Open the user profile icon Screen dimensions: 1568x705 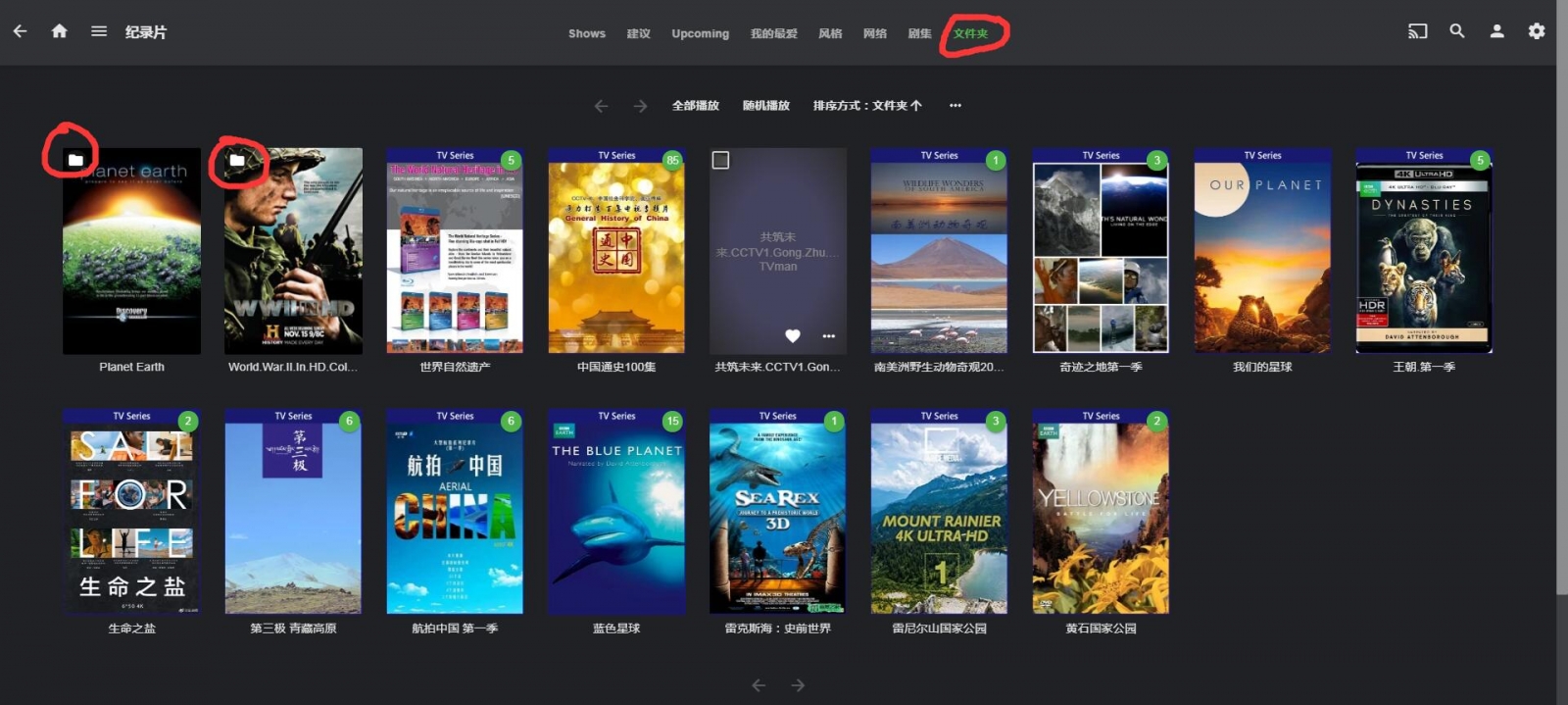click(x=1496, y=31)
